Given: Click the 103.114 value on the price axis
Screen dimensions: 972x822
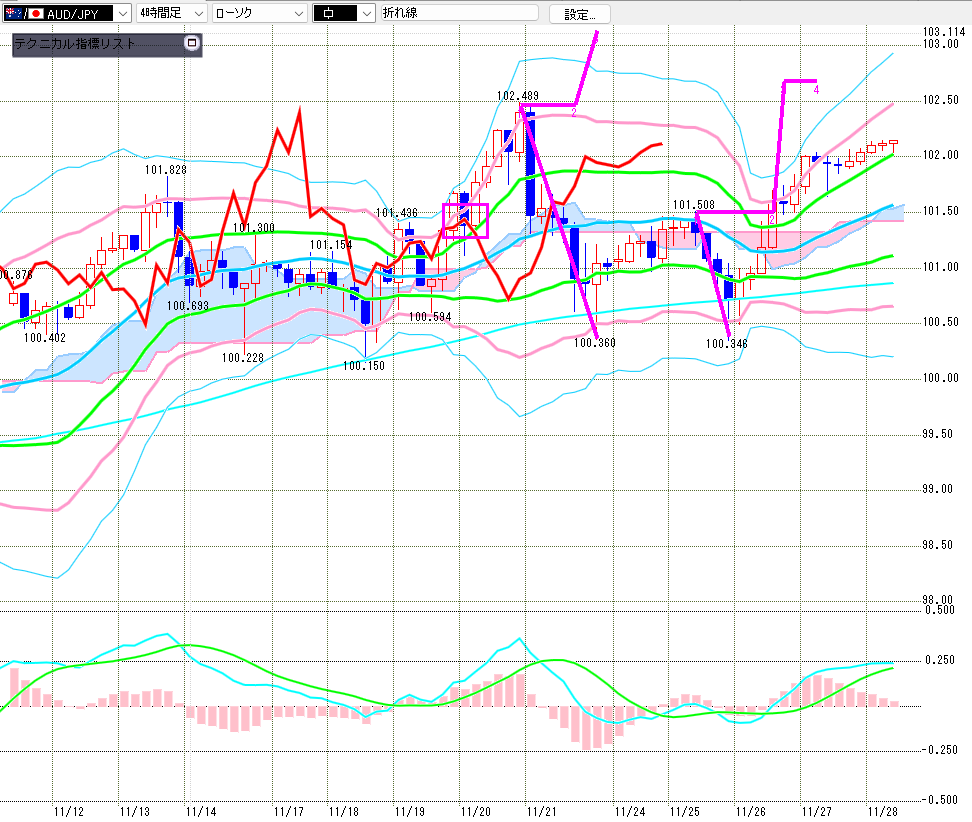Looking at the screenshot, I should point(945,32).
